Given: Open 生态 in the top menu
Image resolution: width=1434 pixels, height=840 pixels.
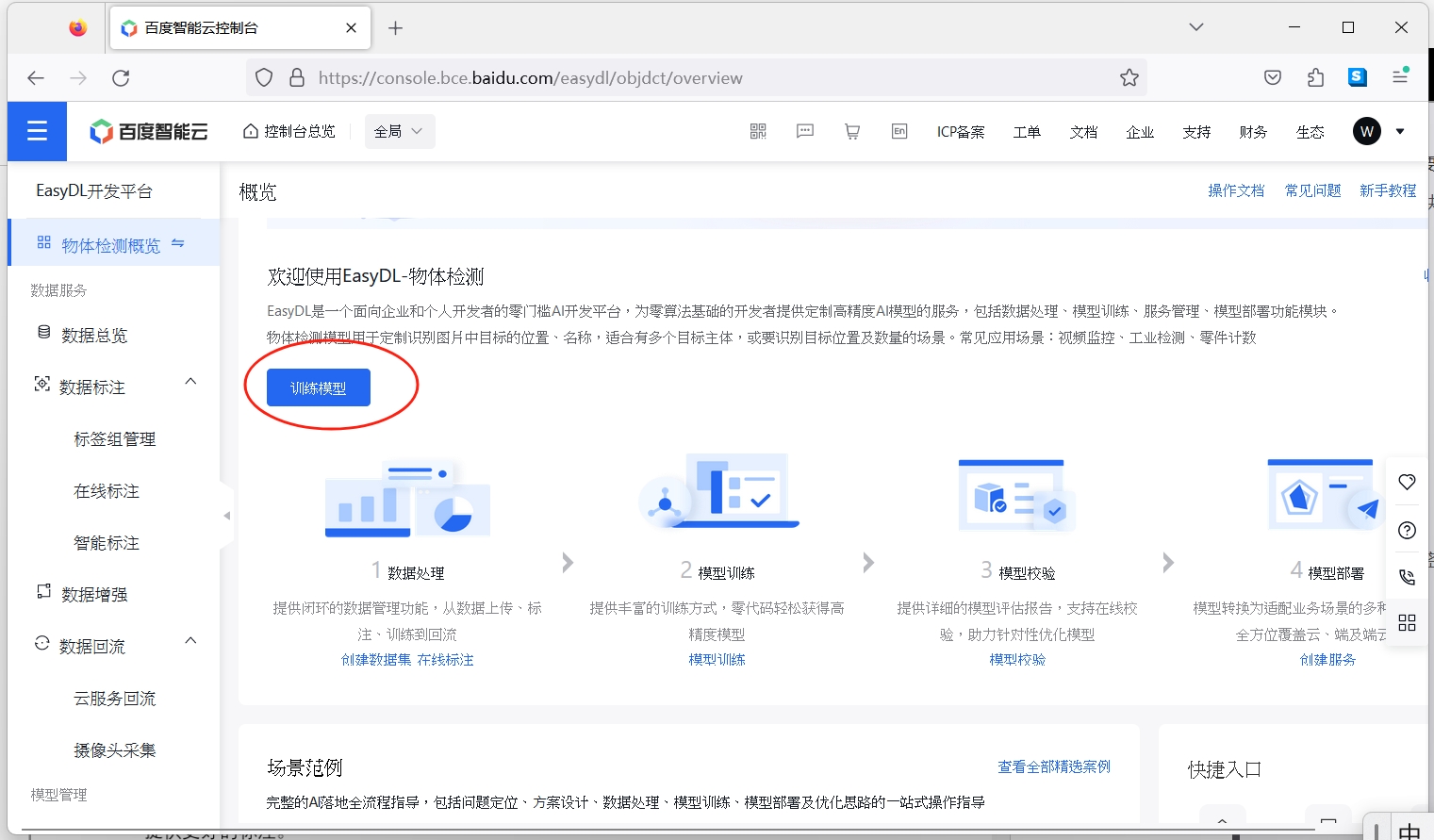Looking at the screenshot, I should (1310, 132).
